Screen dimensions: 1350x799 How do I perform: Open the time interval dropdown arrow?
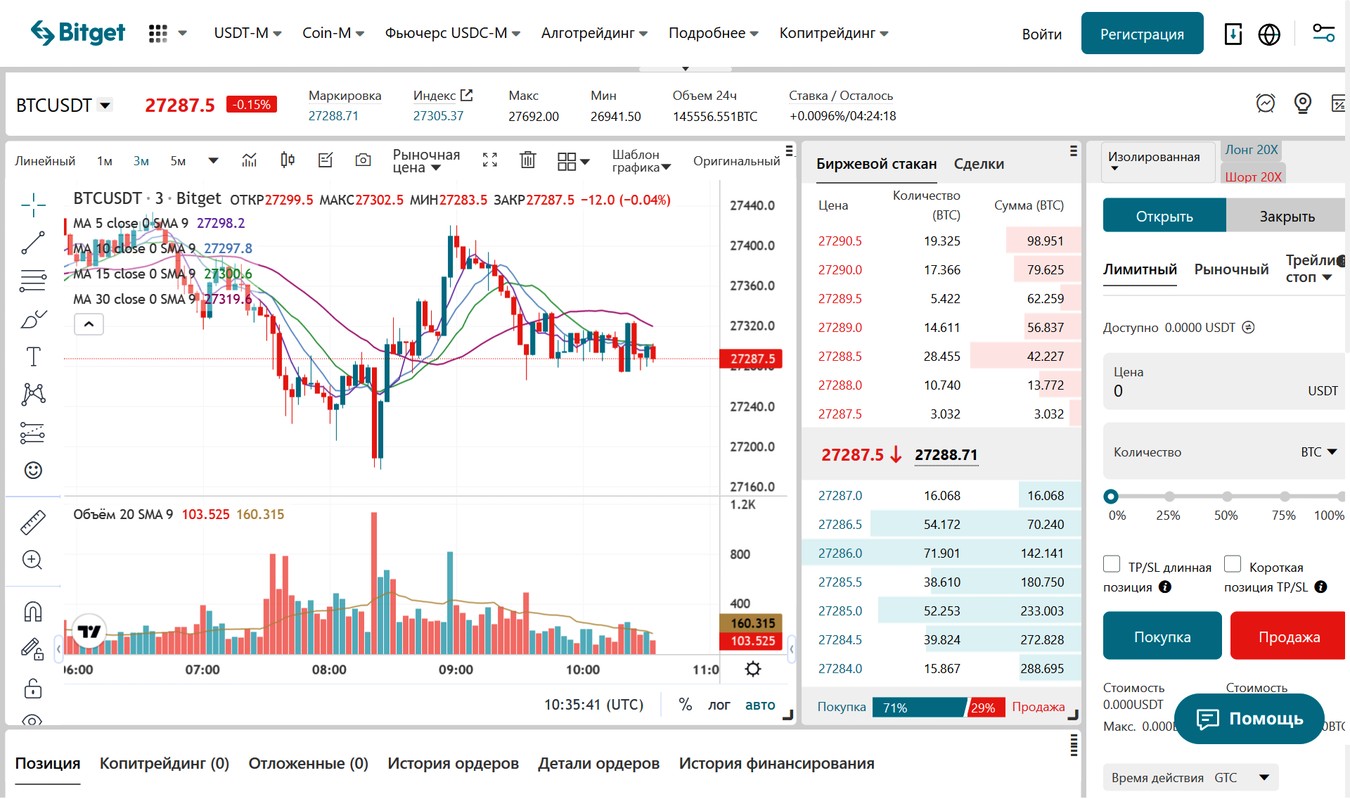tap(213, 160)
